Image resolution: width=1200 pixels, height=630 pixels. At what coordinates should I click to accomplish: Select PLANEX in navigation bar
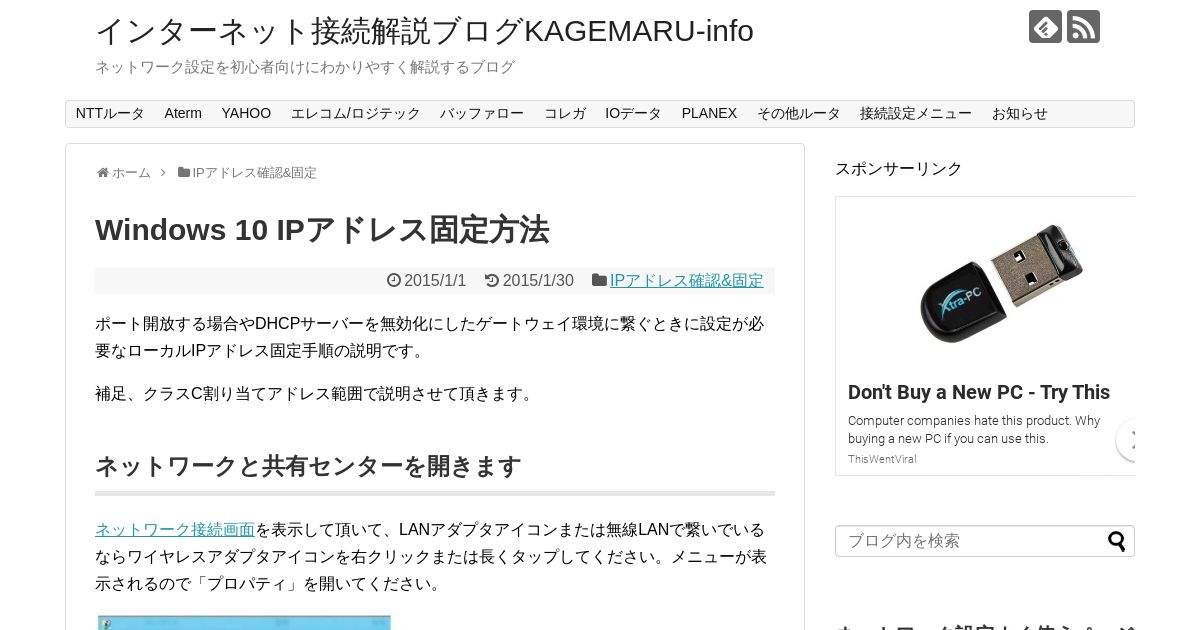pos(709,114)
